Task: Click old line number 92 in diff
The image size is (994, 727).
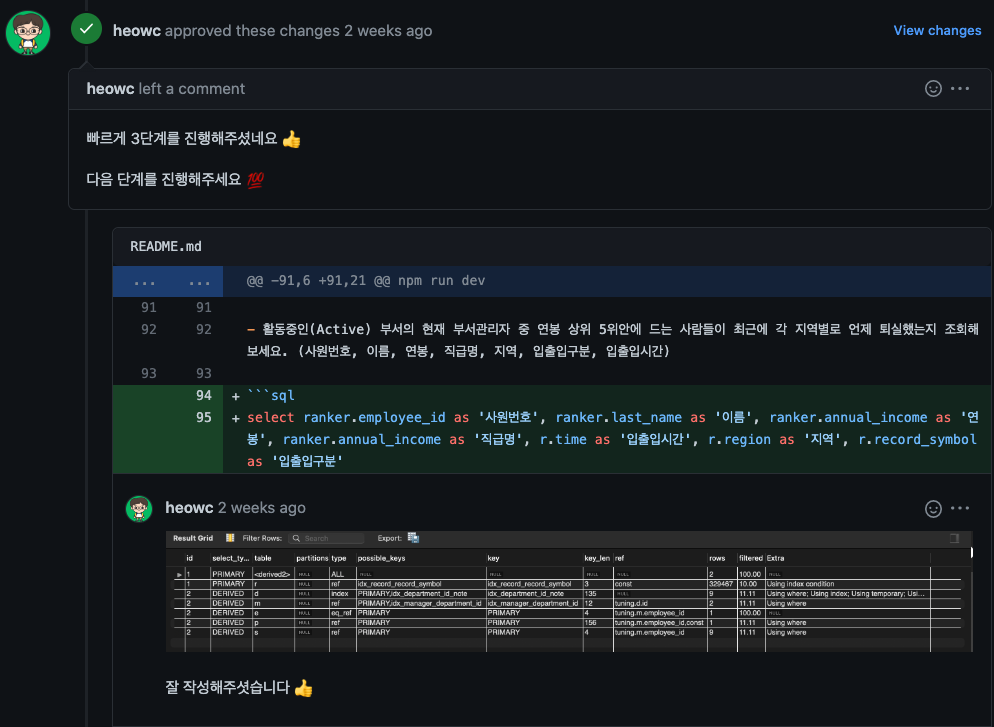Action: pos(148,330)
